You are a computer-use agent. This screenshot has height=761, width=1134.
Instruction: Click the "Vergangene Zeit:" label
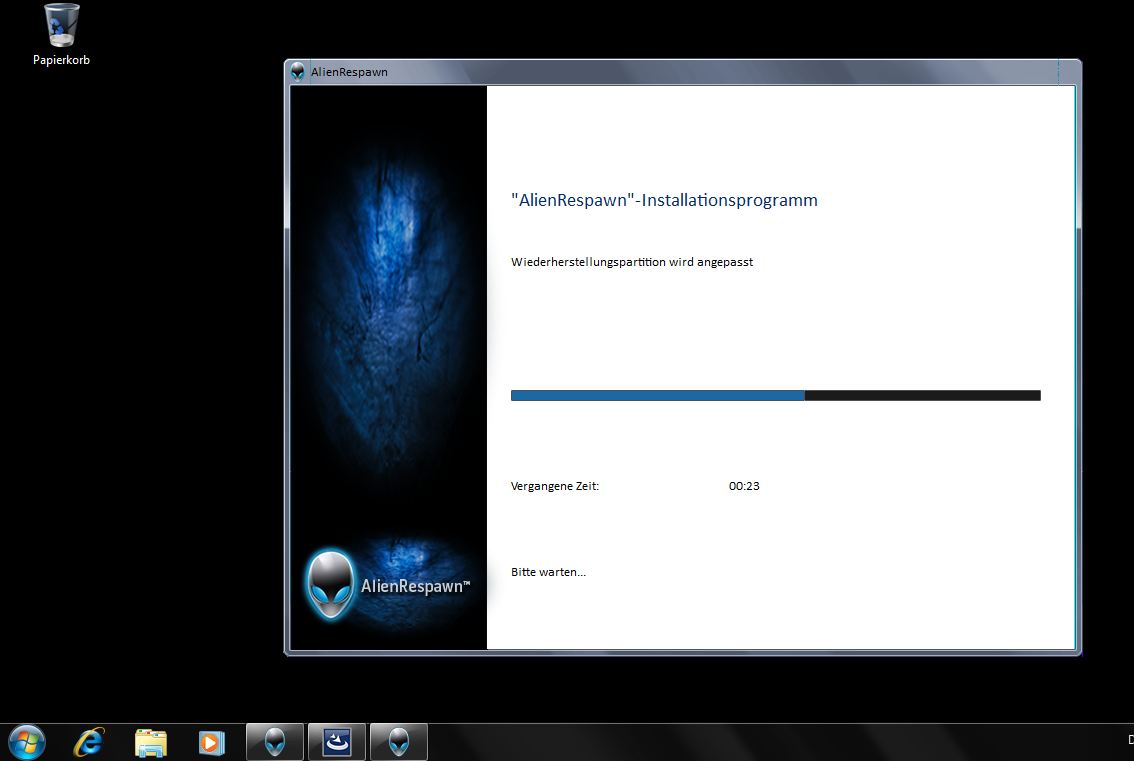(x=555, y=486)
